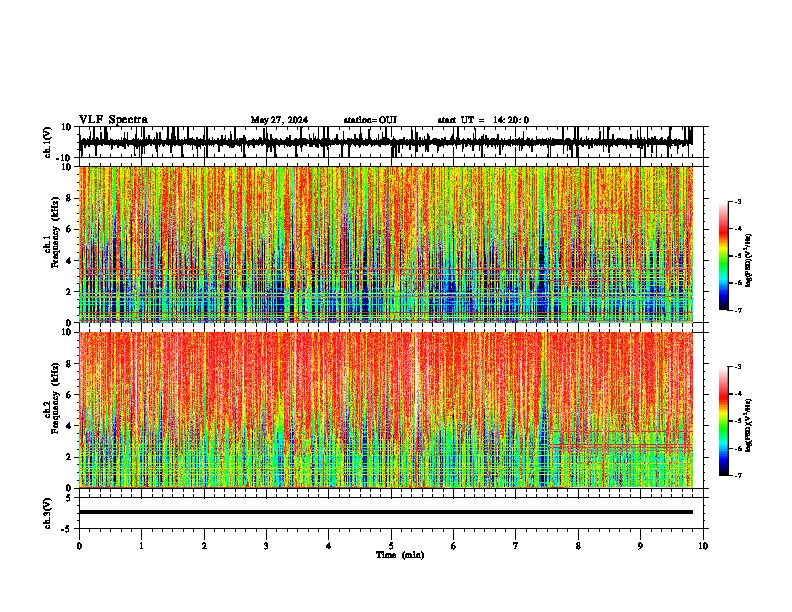Image resolution: width=792 pixels, height=612 pixels.
Task: Click time axis tick label "7"
Action: pyautogui.click(x=516, y=546)
